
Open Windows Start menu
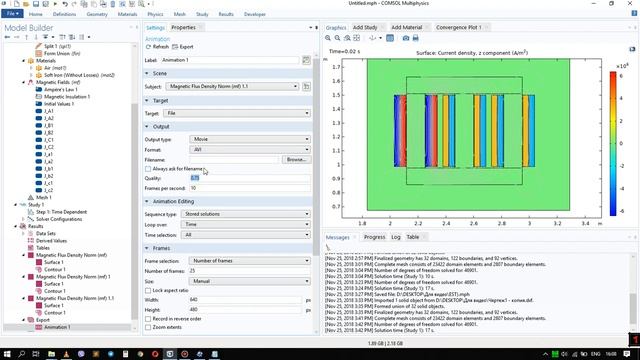[x=7, y=354]
